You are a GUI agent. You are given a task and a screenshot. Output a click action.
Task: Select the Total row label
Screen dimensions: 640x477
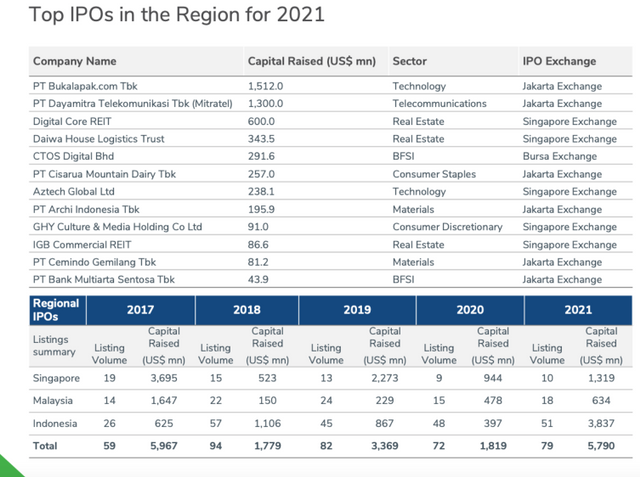[47, 446]
